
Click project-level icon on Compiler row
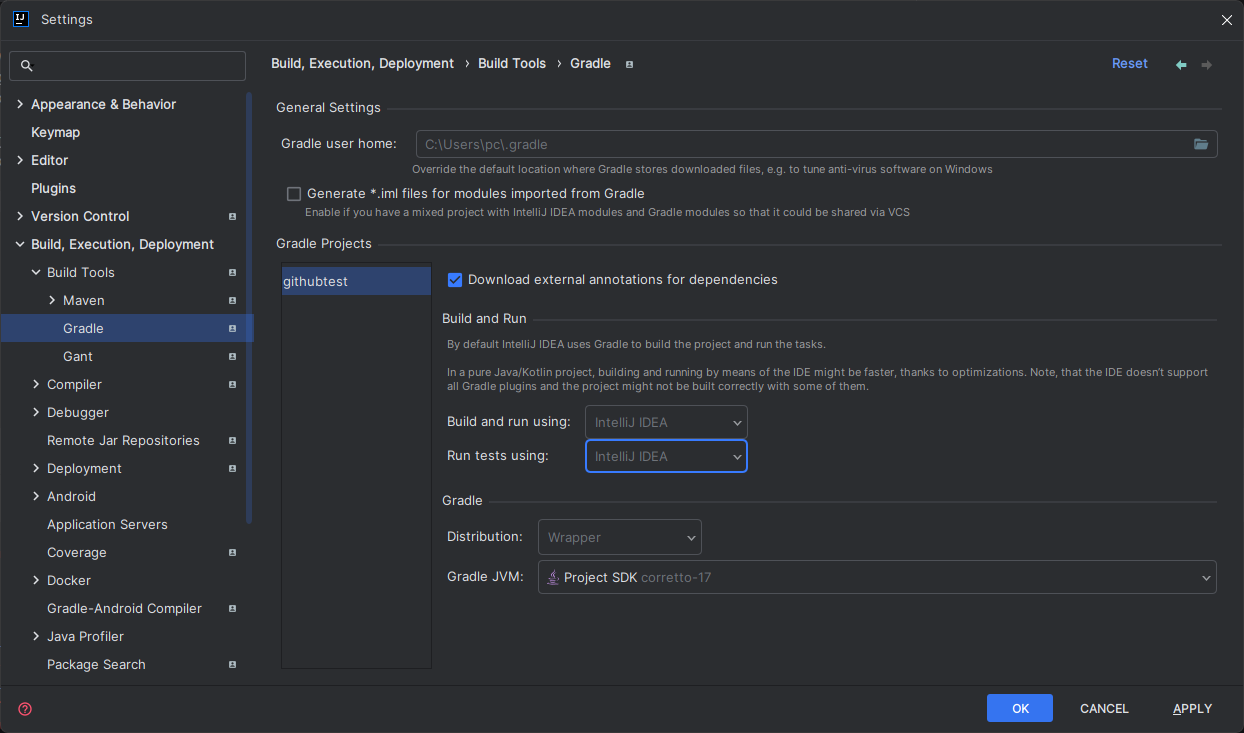point(232,384)
